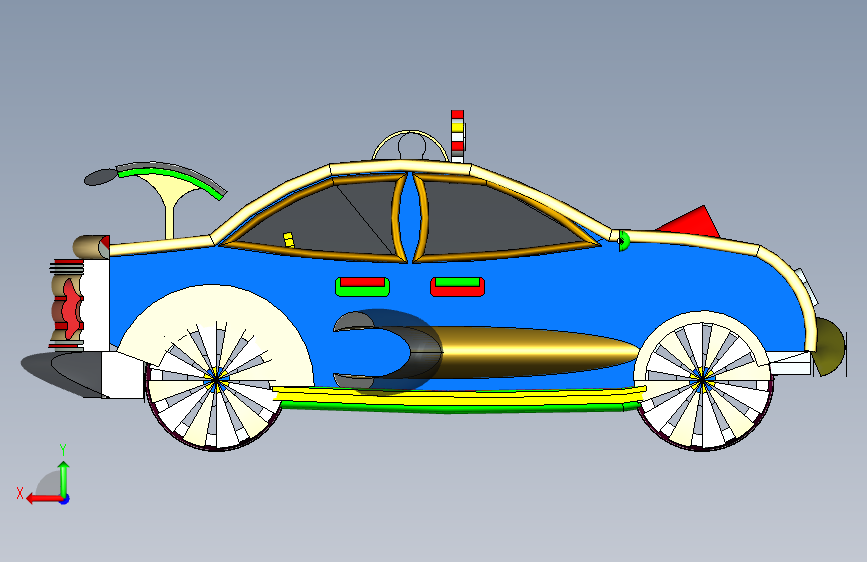Select the olive headlight dome at front
Image resolution: width=867 pixels, height=562 pixels.
coord(829,347)
